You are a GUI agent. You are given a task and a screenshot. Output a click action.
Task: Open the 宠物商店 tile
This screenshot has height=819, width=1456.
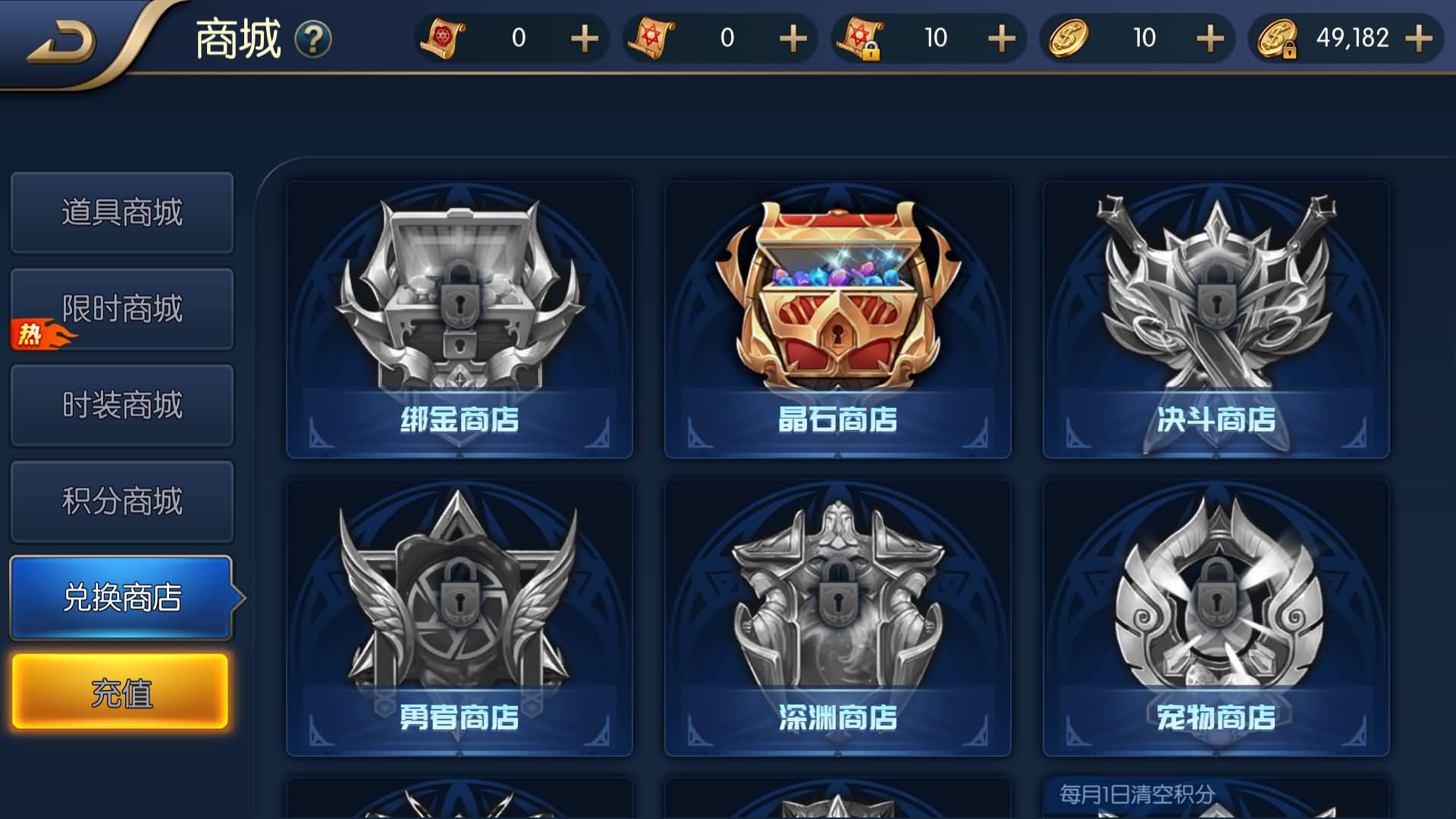[x=1216, y=618]
